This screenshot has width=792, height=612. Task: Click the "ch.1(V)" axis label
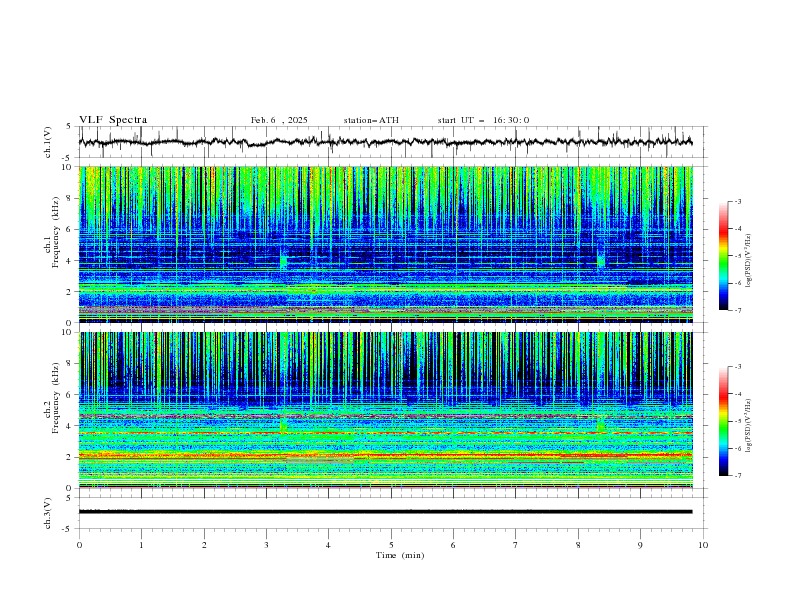pyautogui.click(x=48, y=142)
